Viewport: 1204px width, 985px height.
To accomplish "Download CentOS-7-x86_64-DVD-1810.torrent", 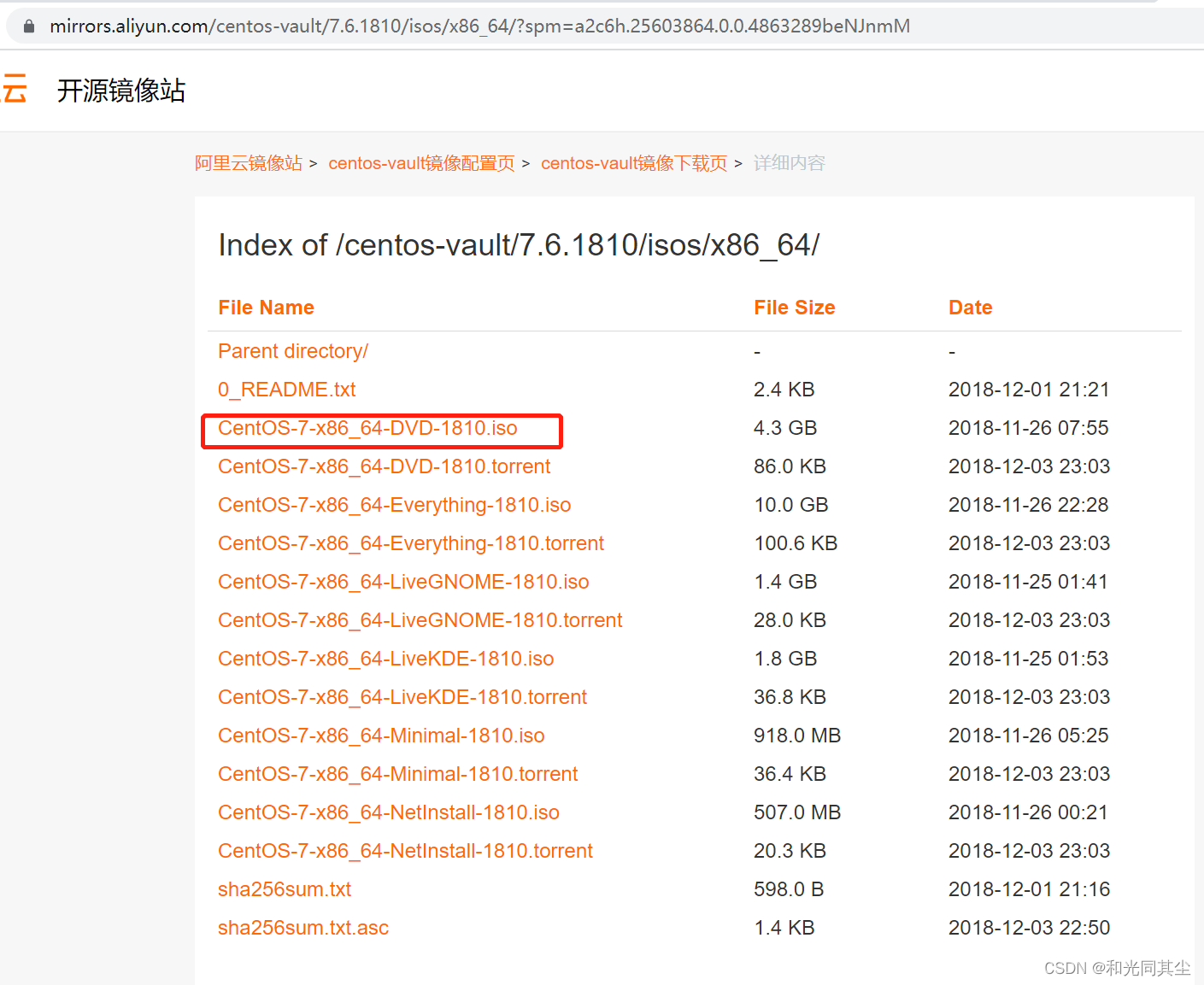I will pos(384,466).
